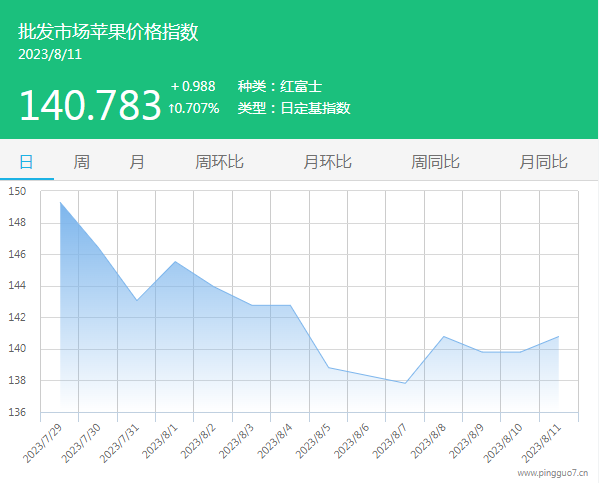Select the 周同比 tab
The width and height of the screenshot is (599, 483).
[435, 162]
